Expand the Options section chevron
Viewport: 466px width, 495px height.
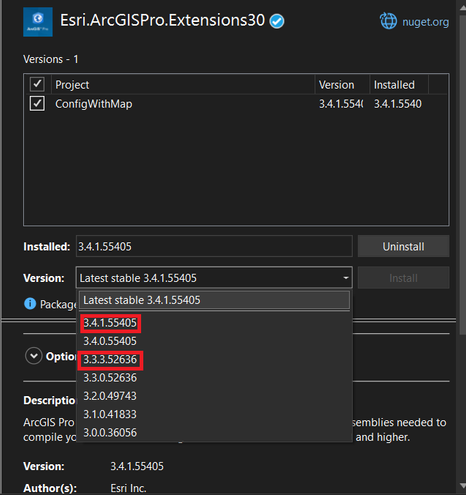pyautogui.click(x=34, y=356)
